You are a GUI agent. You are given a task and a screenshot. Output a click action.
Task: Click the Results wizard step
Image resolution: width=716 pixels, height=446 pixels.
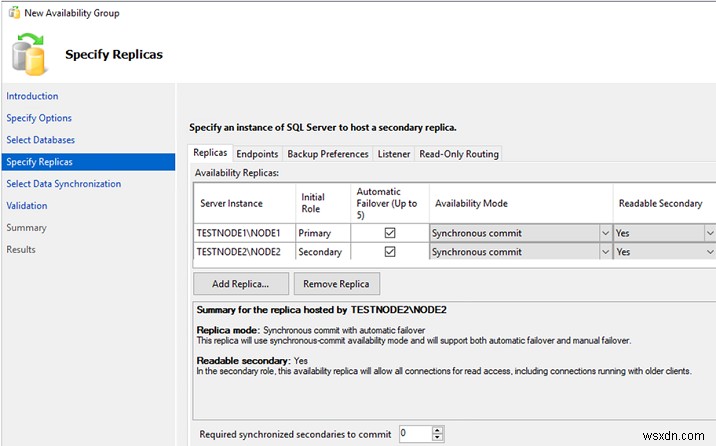[x=21, y=250]
